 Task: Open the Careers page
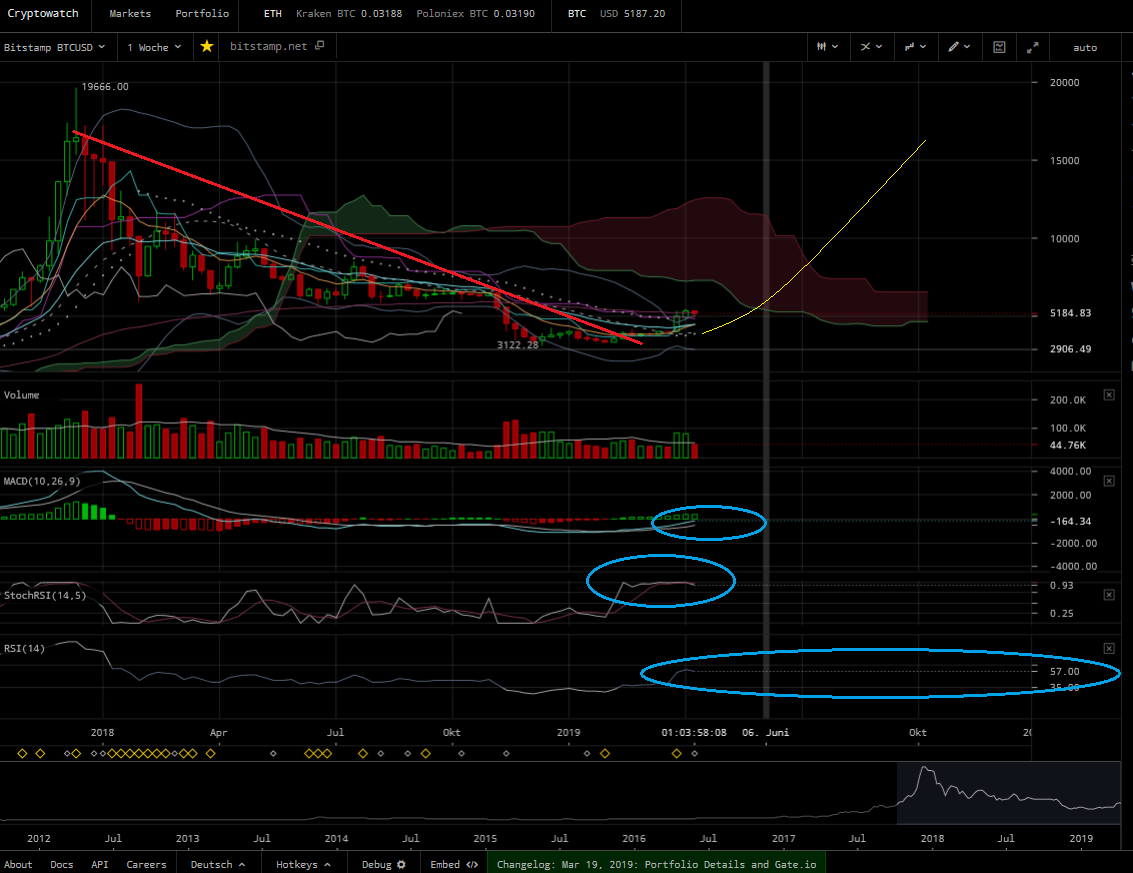tap(146, 864)
